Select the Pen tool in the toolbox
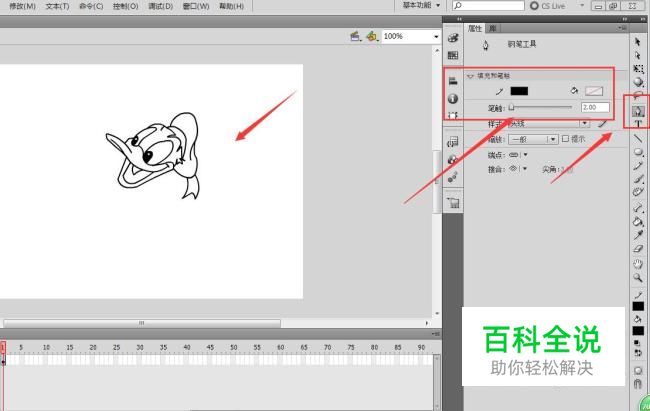Viewport: 650px width, 411px height. [x=638, y=111]
